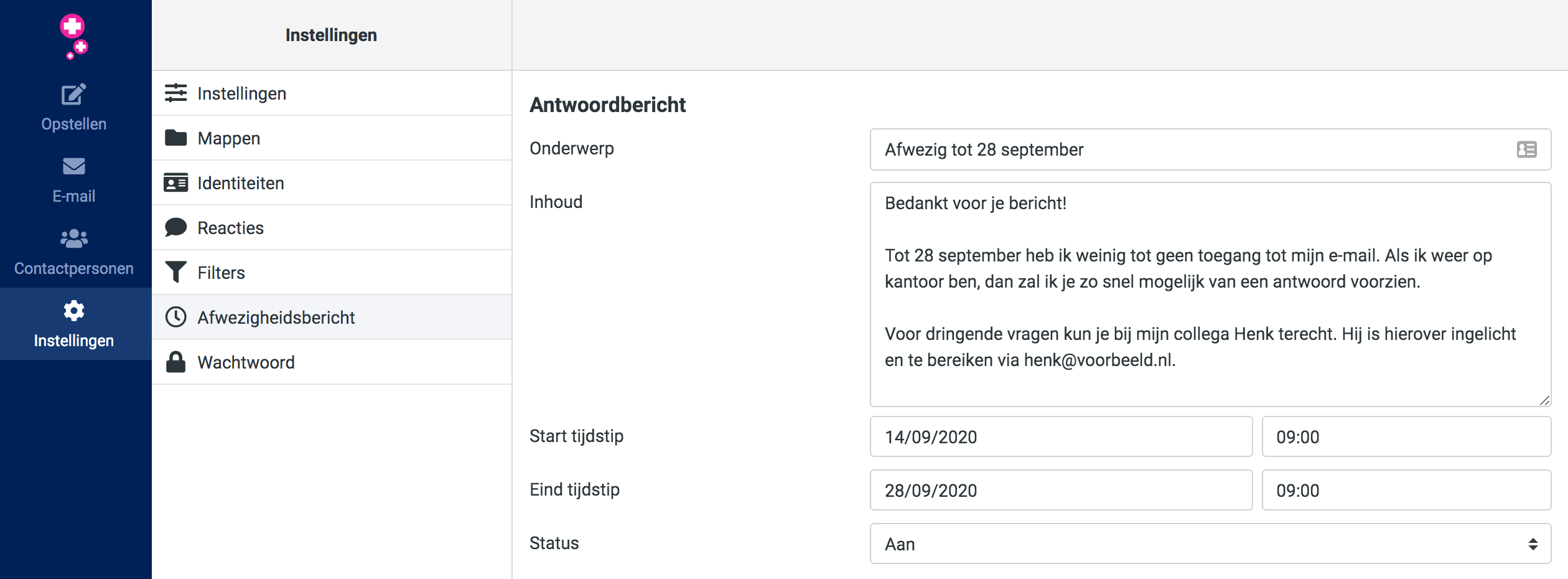
Task: Open the Filters settings entry
Action: pyautogui.click(x=332, y=272)
